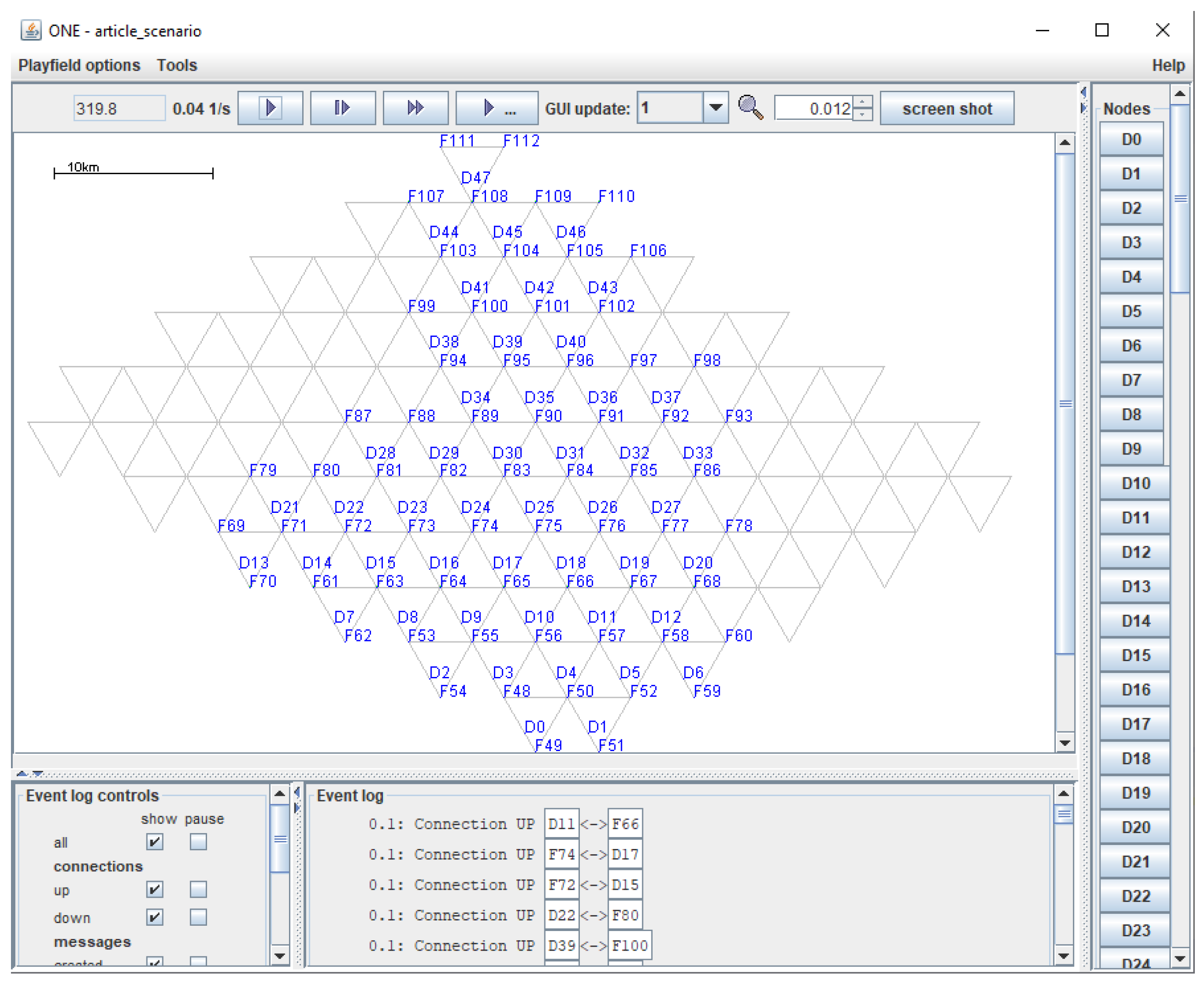Uncheck show connections down checkbox
The width and height of the screenshot is (1204, 981).
click(x=154, y=917)
